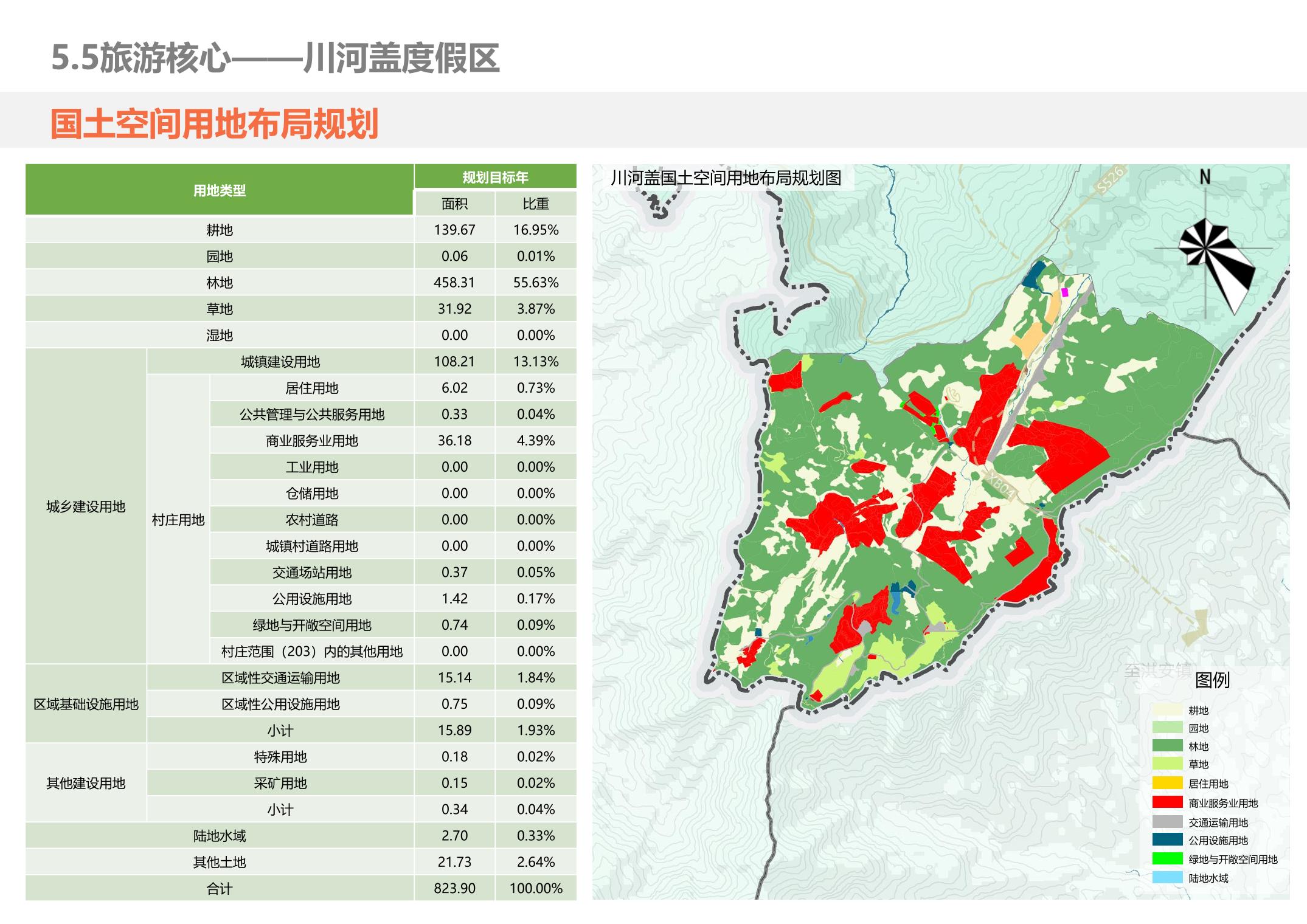Click the XB04 road label on map
The image size is (1307, 924).
[1000, 485]
